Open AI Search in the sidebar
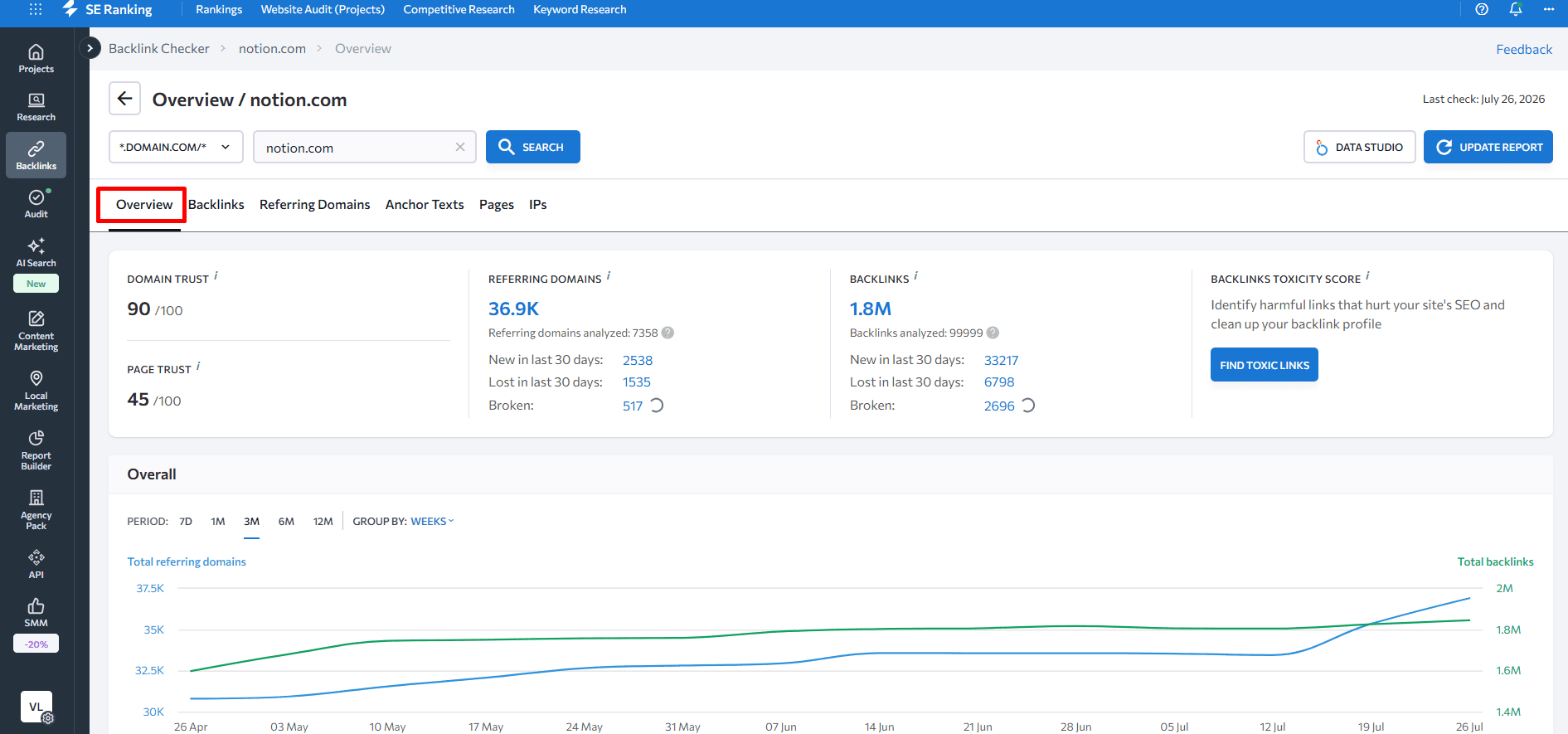The image size is (1568, 734). pos(36,253)
